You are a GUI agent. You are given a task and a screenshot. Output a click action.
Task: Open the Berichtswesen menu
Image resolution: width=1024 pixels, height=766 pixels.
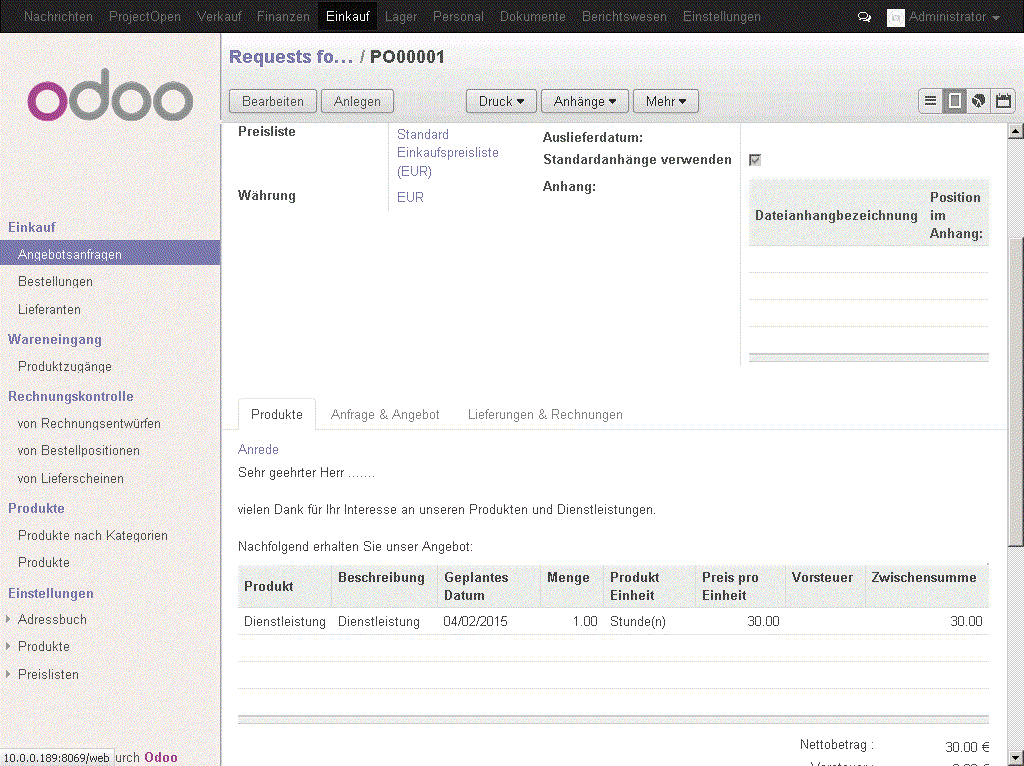(624, 16)
